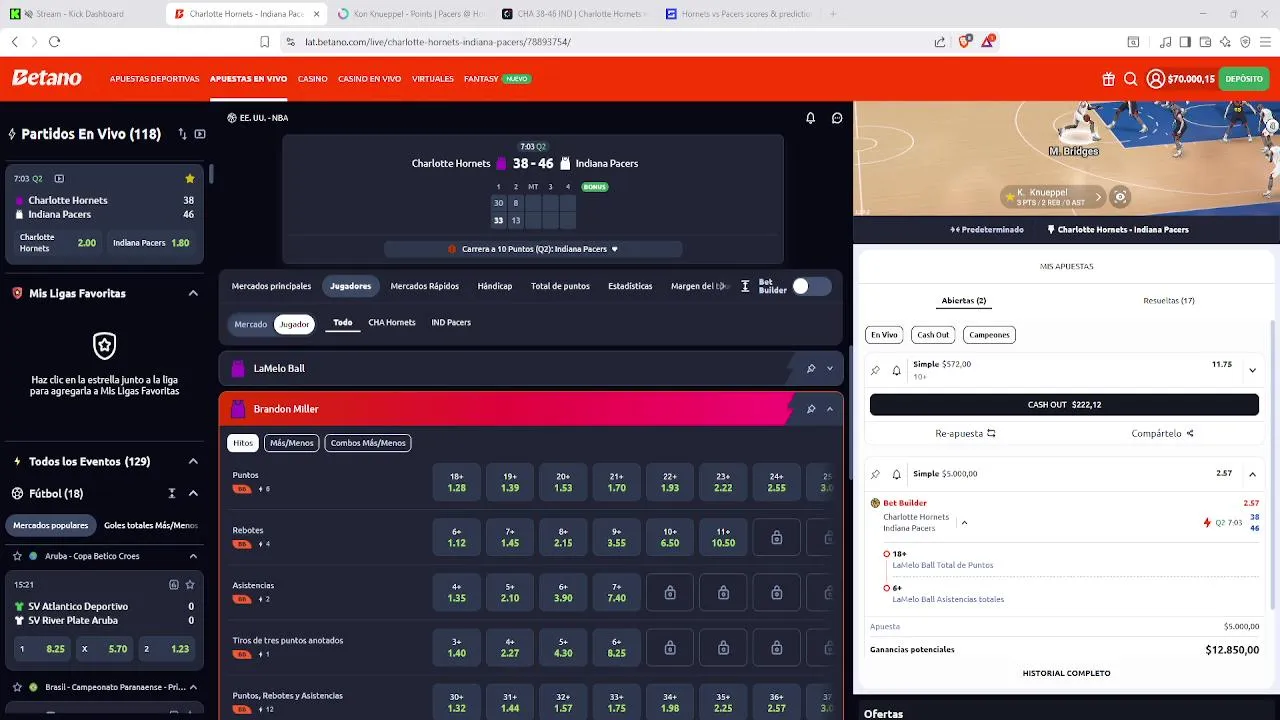Click the camera icon on video stream

pos(1120,197)
